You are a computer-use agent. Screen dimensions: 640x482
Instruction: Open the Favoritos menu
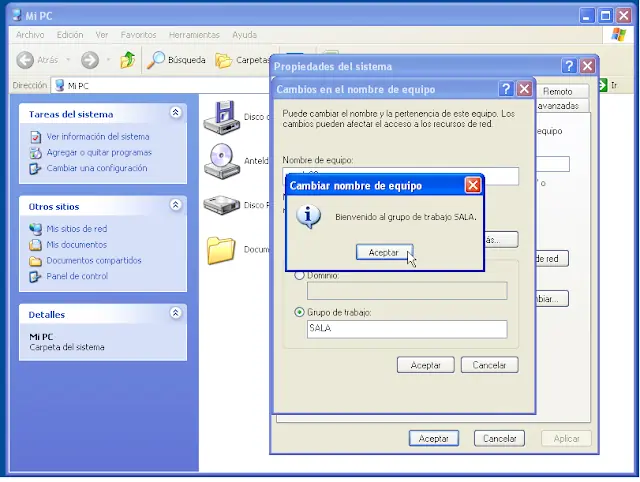(138, 35)
